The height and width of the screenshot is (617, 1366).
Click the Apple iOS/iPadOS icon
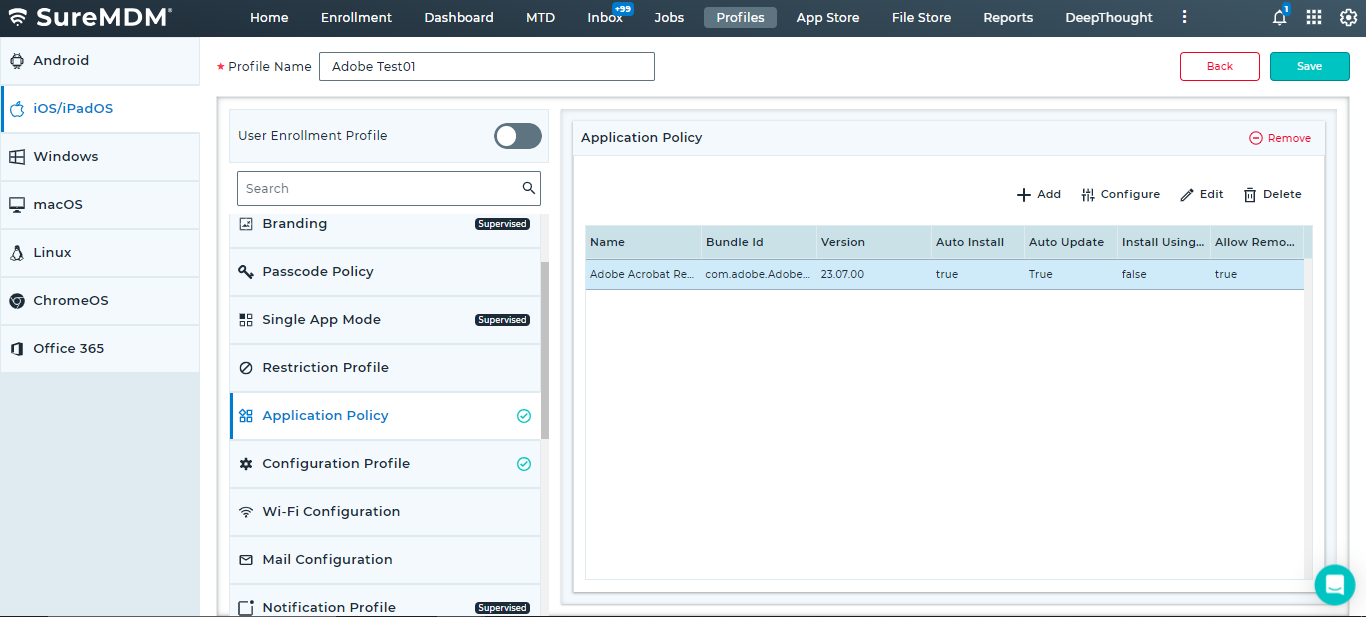(x=17, y=109)
